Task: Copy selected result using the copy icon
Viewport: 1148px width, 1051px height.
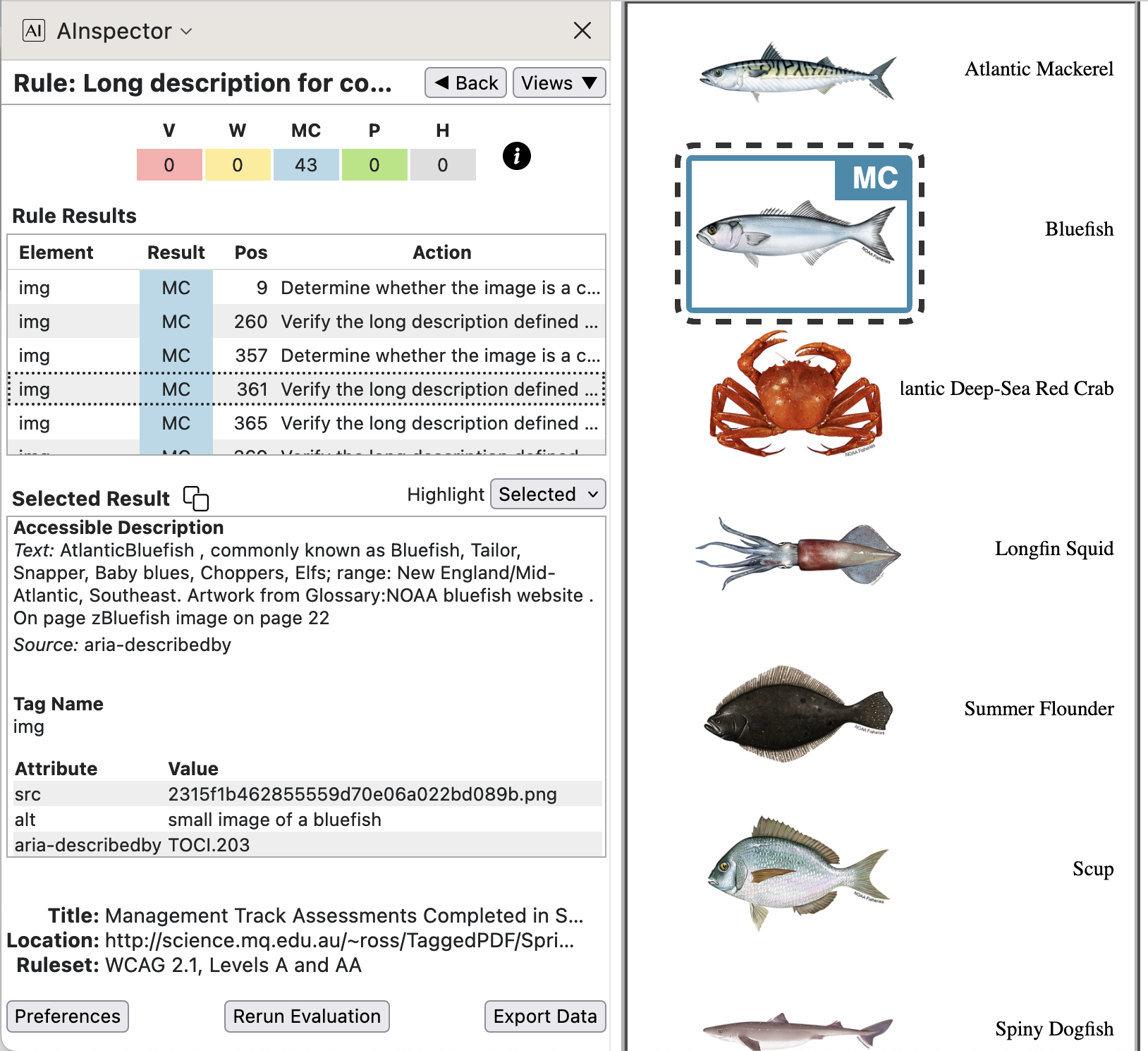Action: point(196,498)
